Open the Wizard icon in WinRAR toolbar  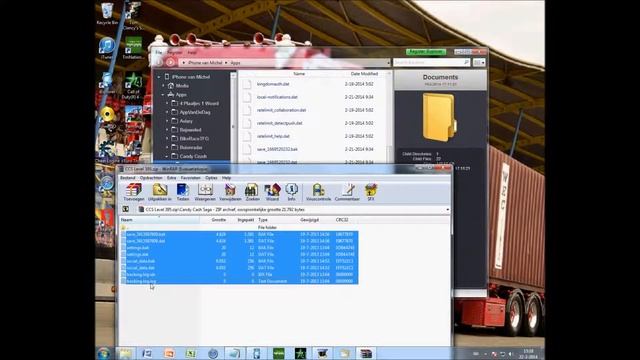click(272, 192)
